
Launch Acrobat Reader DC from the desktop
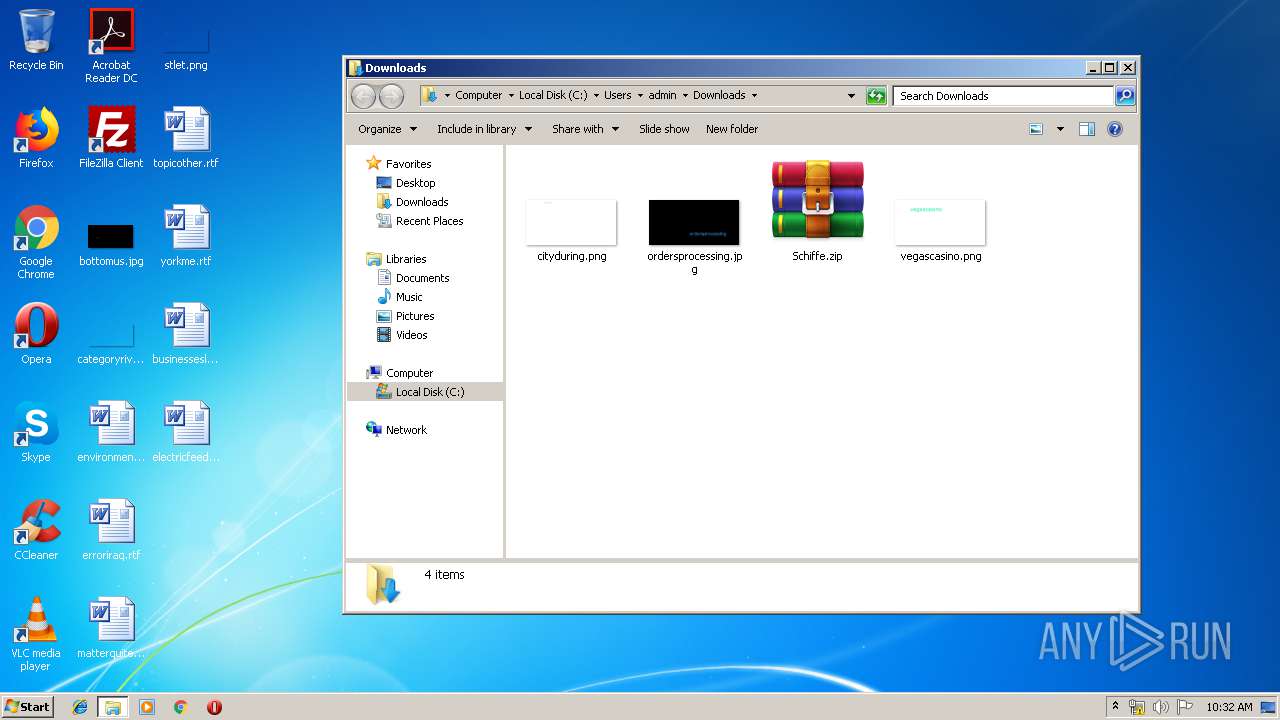(111, 46)
